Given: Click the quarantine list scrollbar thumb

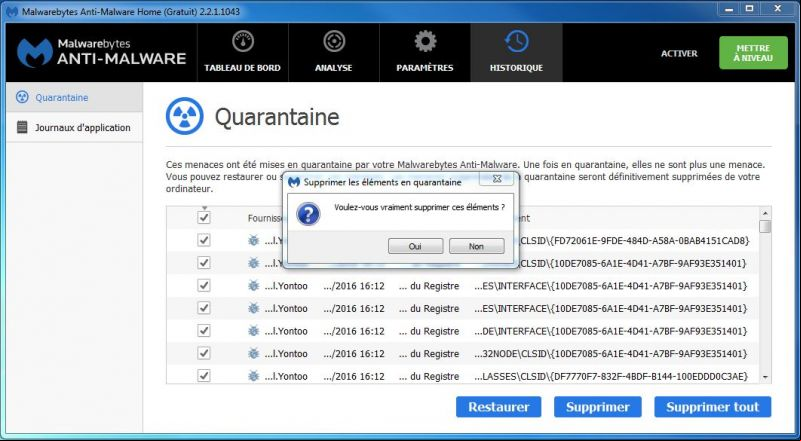Looking at the screenshot, I should coord(765,226).
